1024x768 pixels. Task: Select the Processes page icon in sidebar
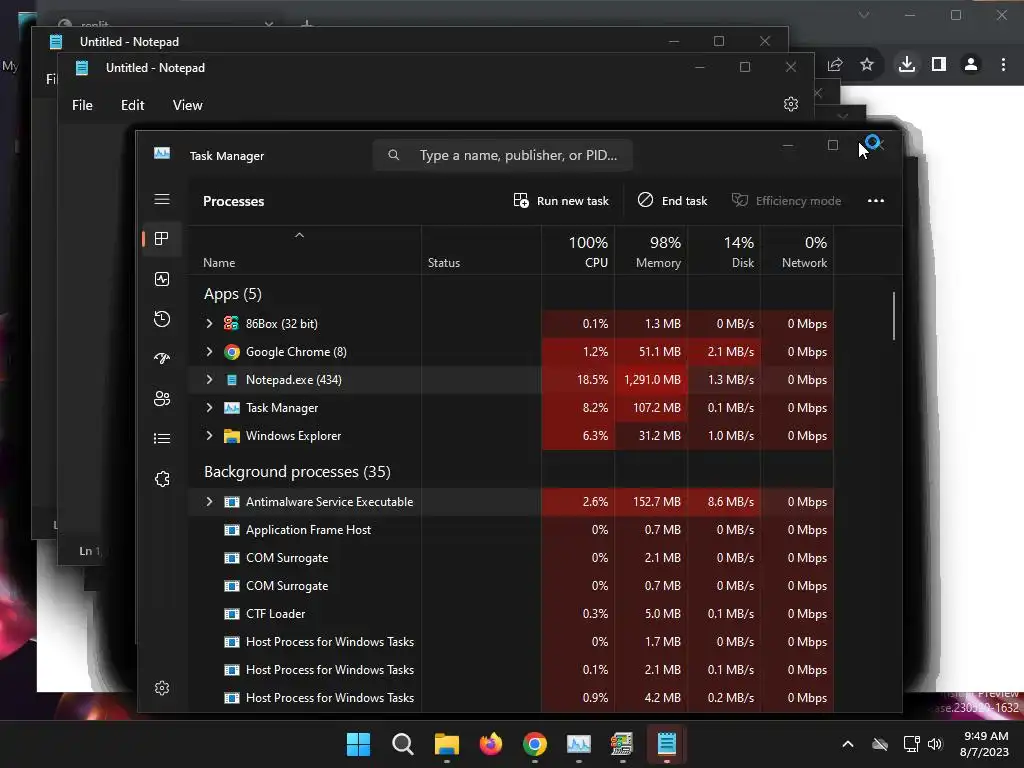pos(162,239)
